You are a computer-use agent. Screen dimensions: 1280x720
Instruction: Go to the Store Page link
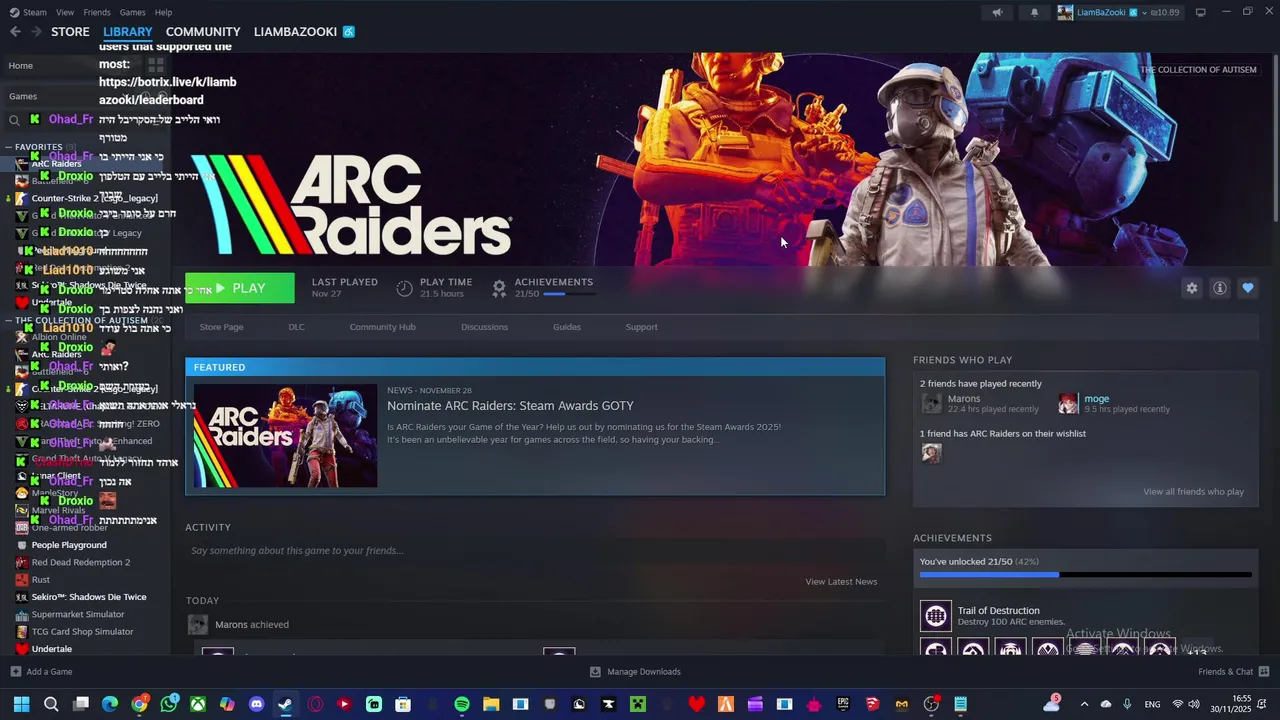pos(221,327)
